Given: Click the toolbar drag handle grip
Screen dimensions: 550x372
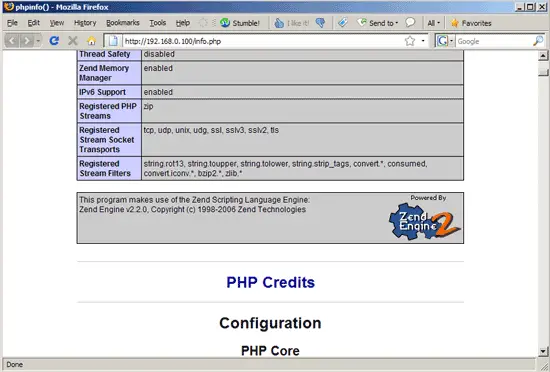Looking at the screenshot, I should (x=213, y=23).
